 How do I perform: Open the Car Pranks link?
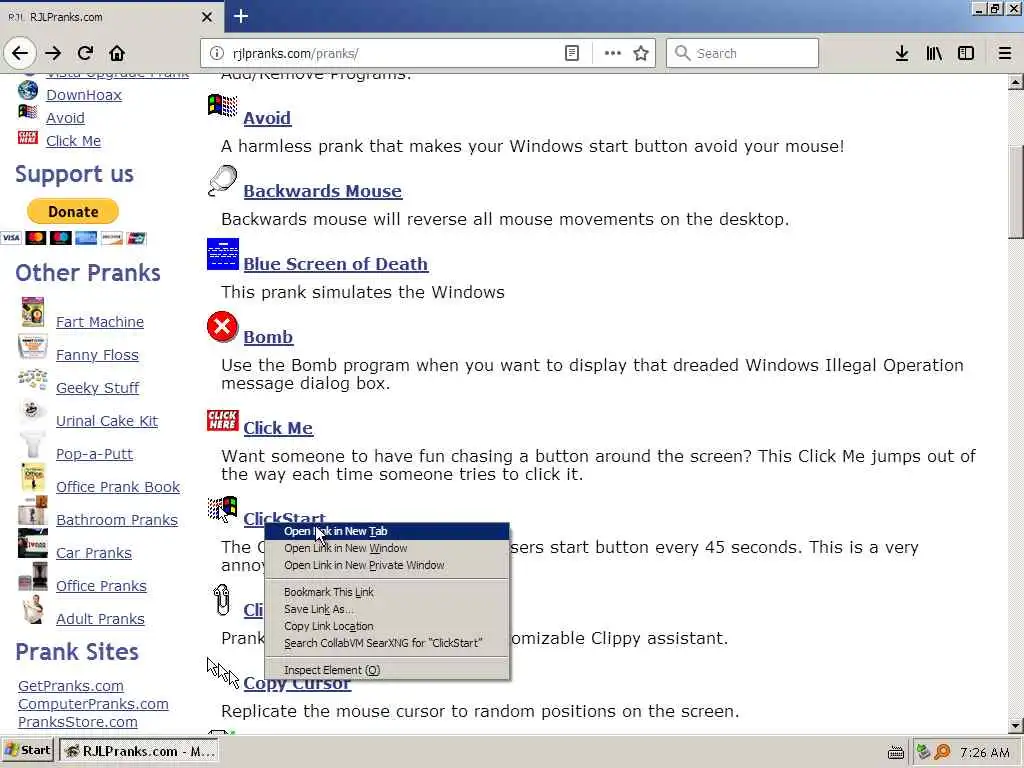(94, 553)
